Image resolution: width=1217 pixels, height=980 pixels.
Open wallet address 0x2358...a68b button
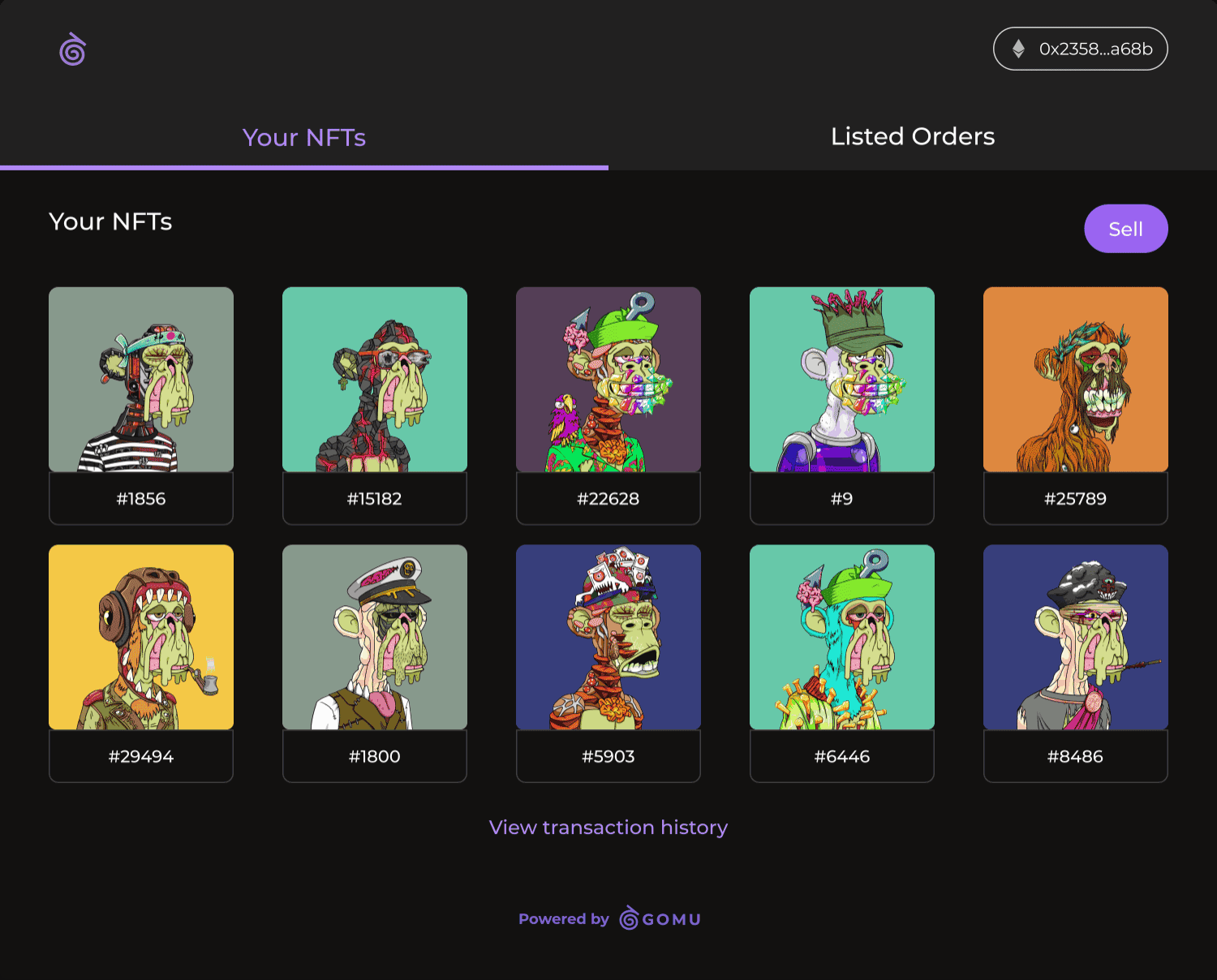click(x=1080, y=49)
